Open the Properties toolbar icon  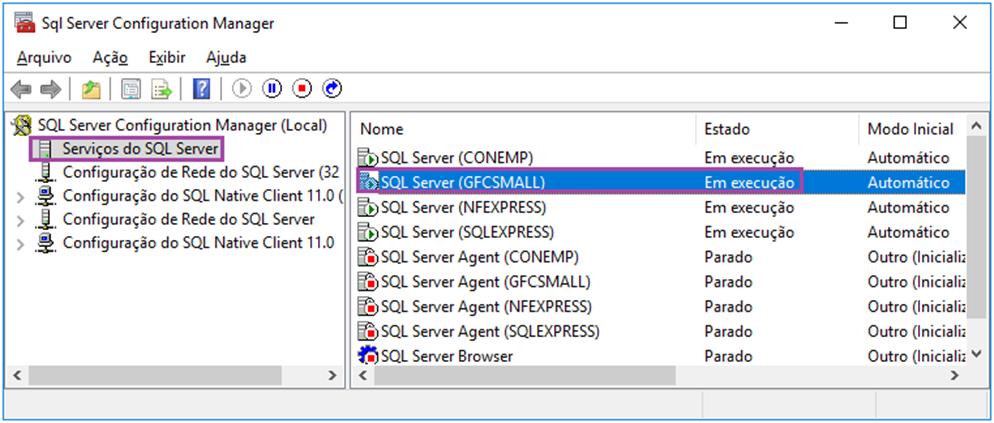pos(131,89)
